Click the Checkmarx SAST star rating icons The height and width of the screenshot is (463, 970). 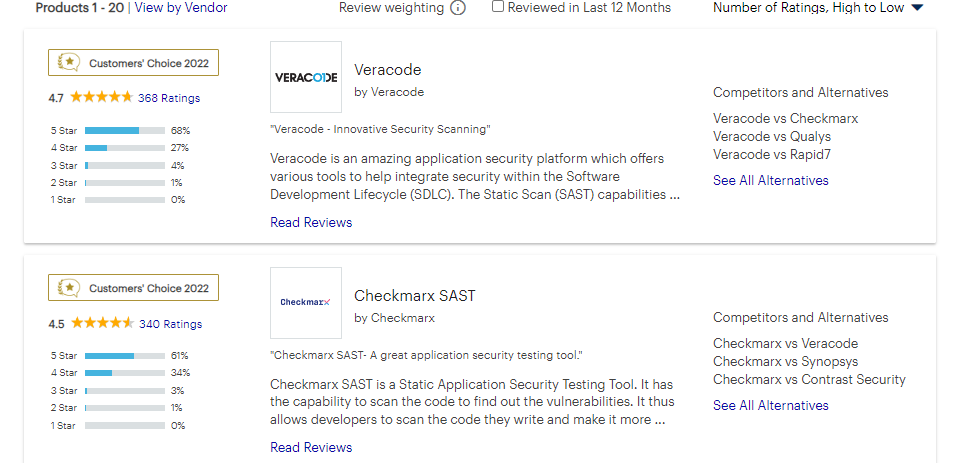tap(102, 323)
